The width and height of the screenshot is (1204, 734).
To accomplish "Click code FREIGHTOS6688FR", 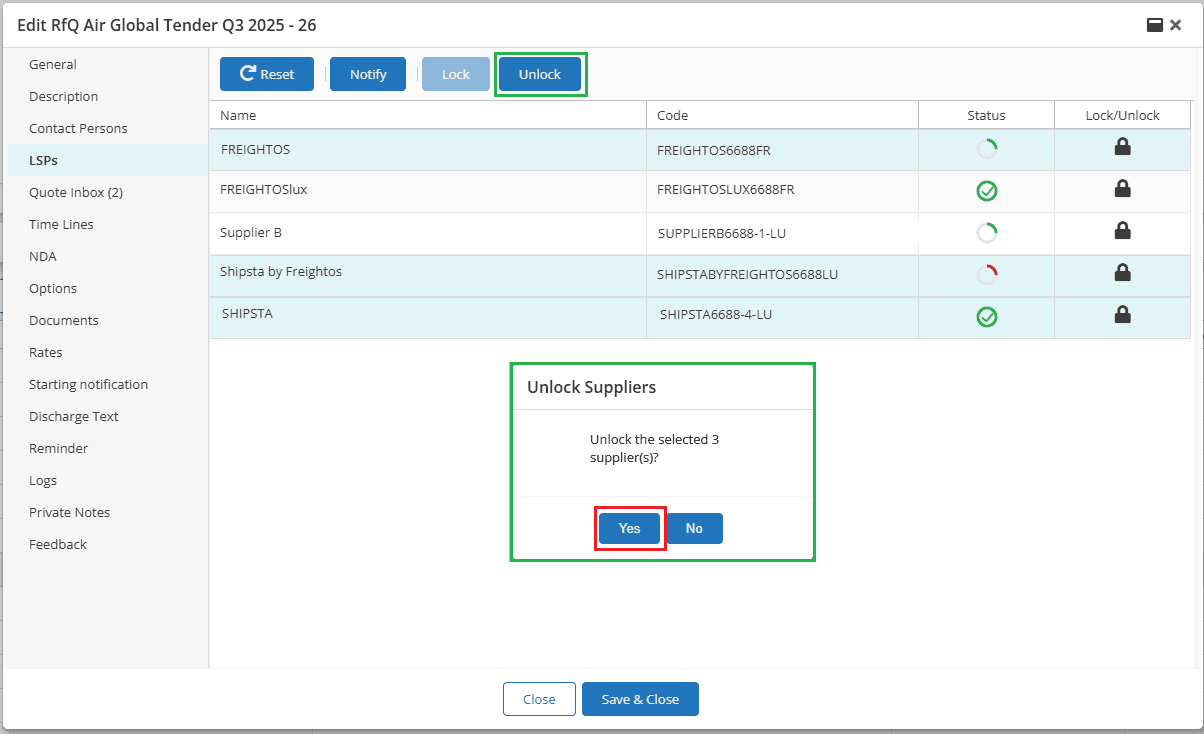I will coord(714,151).
